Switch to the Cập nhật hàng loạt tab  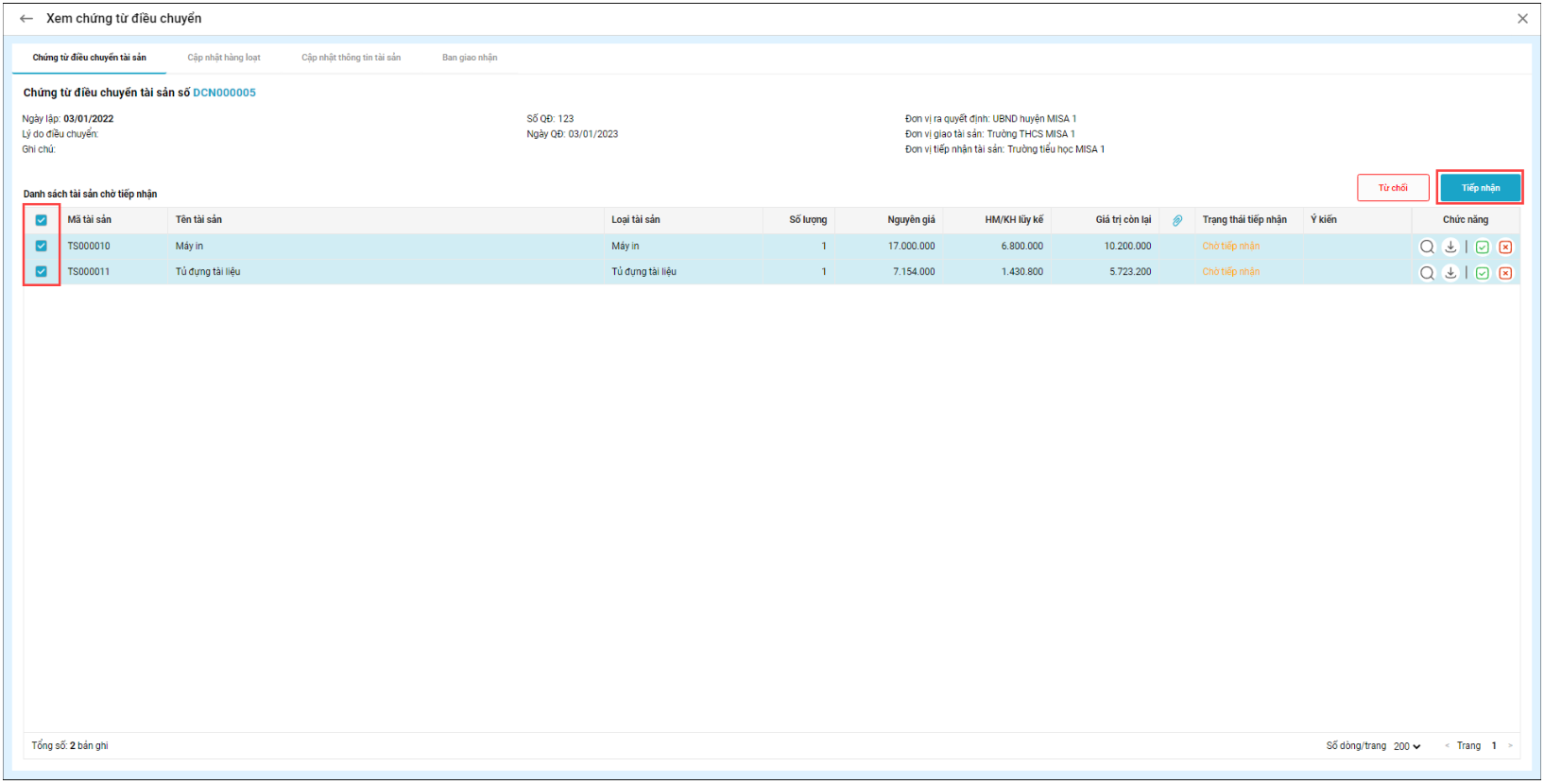pyautogui.click(x=224, y=58)
